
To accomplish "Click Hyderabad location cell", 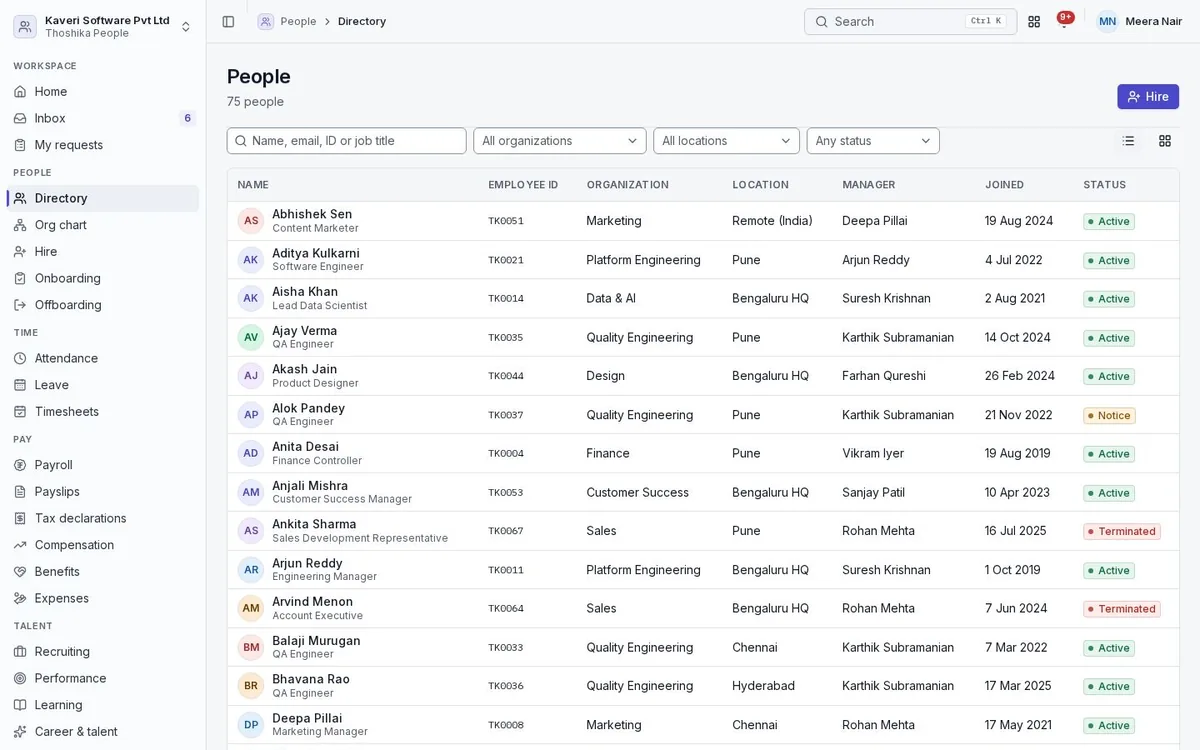I will pos(763,686).
